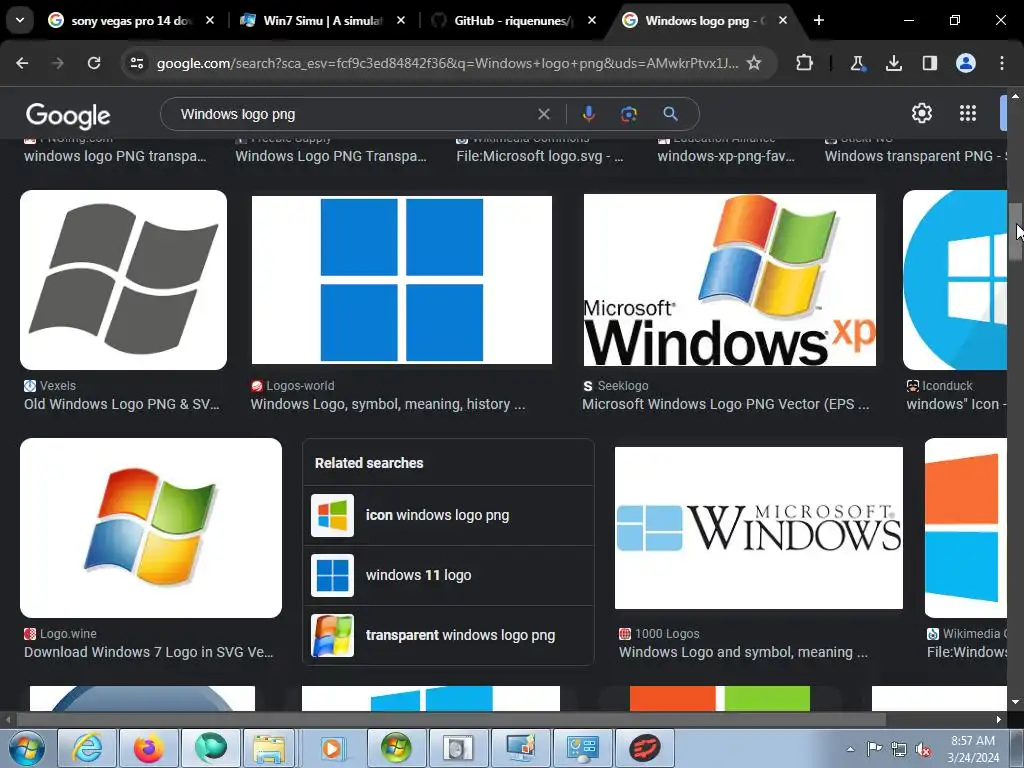The image size is (1024, 768).
Task: Go back using browser back arrow
Action: coord(22,63)
